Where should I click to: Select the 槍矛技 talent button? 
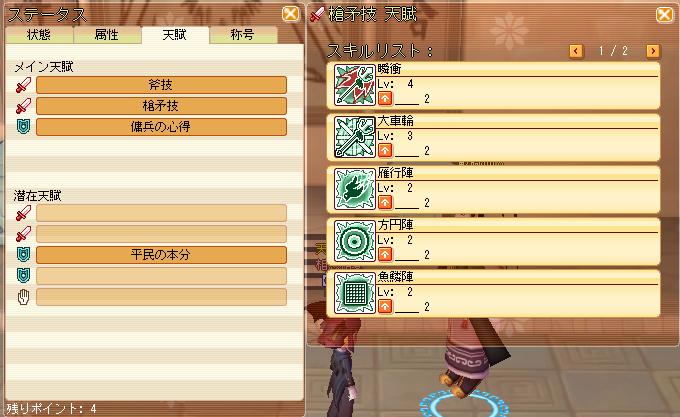pos(161,106)
